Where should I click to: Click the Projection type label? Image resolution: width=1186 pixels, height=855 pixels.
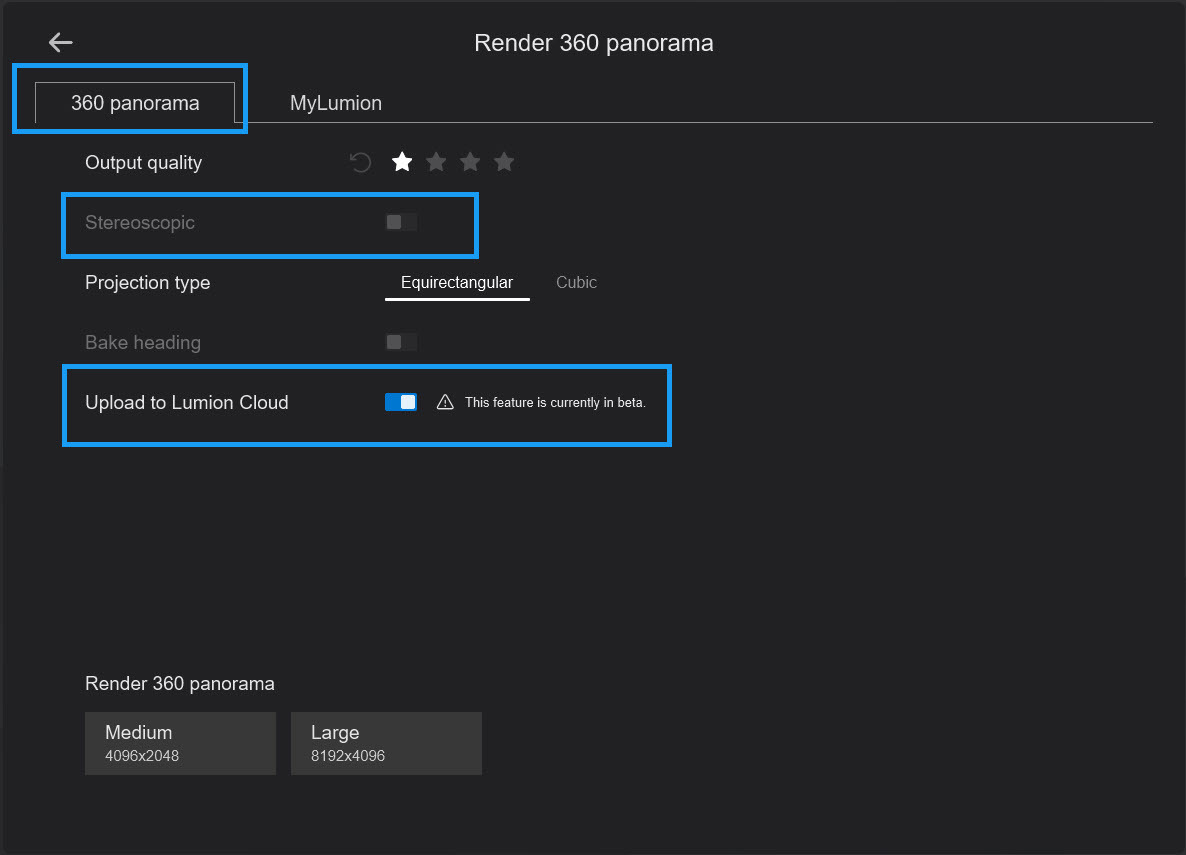click(147, 283)
